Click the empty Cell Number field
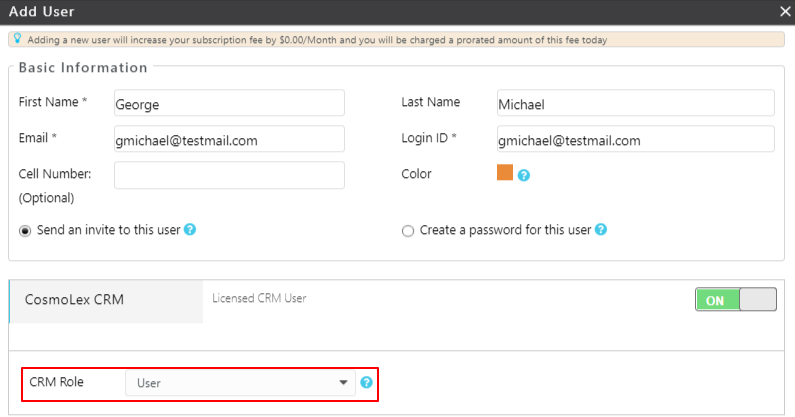The image size is (795, 417). pyautogui.click(x=229, y=175)
